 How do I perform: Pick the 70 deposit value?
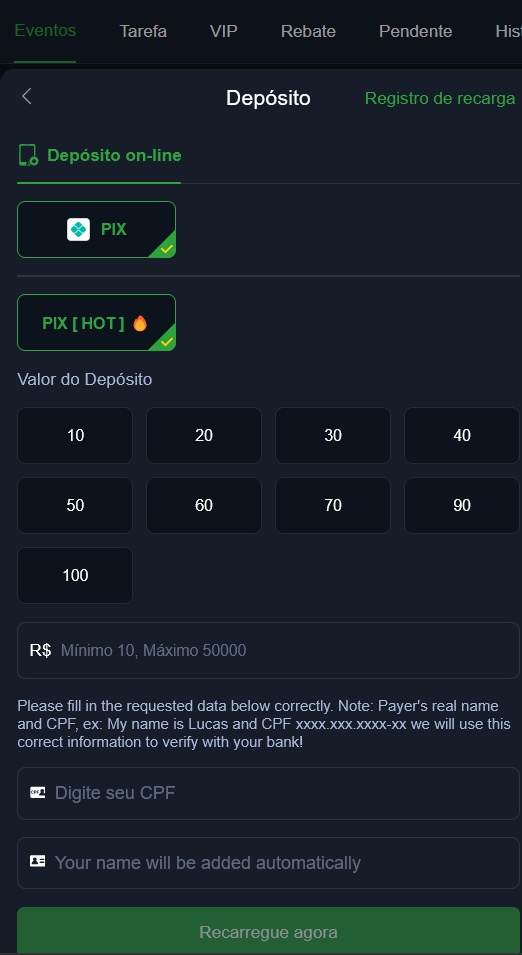tap(333, 506)
